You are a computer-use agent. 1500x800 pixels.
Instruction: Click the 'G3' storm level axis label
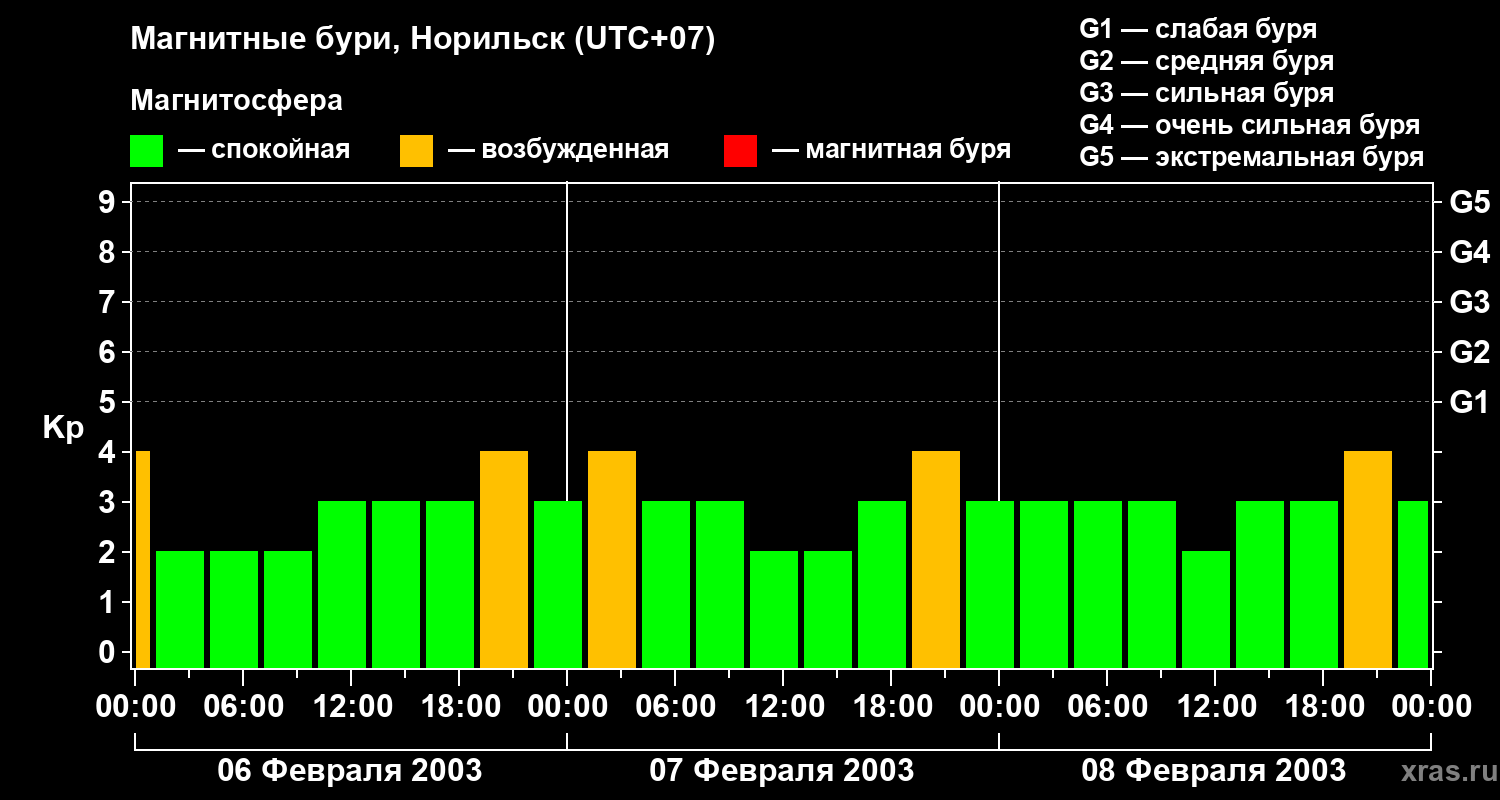point(1469,302)
